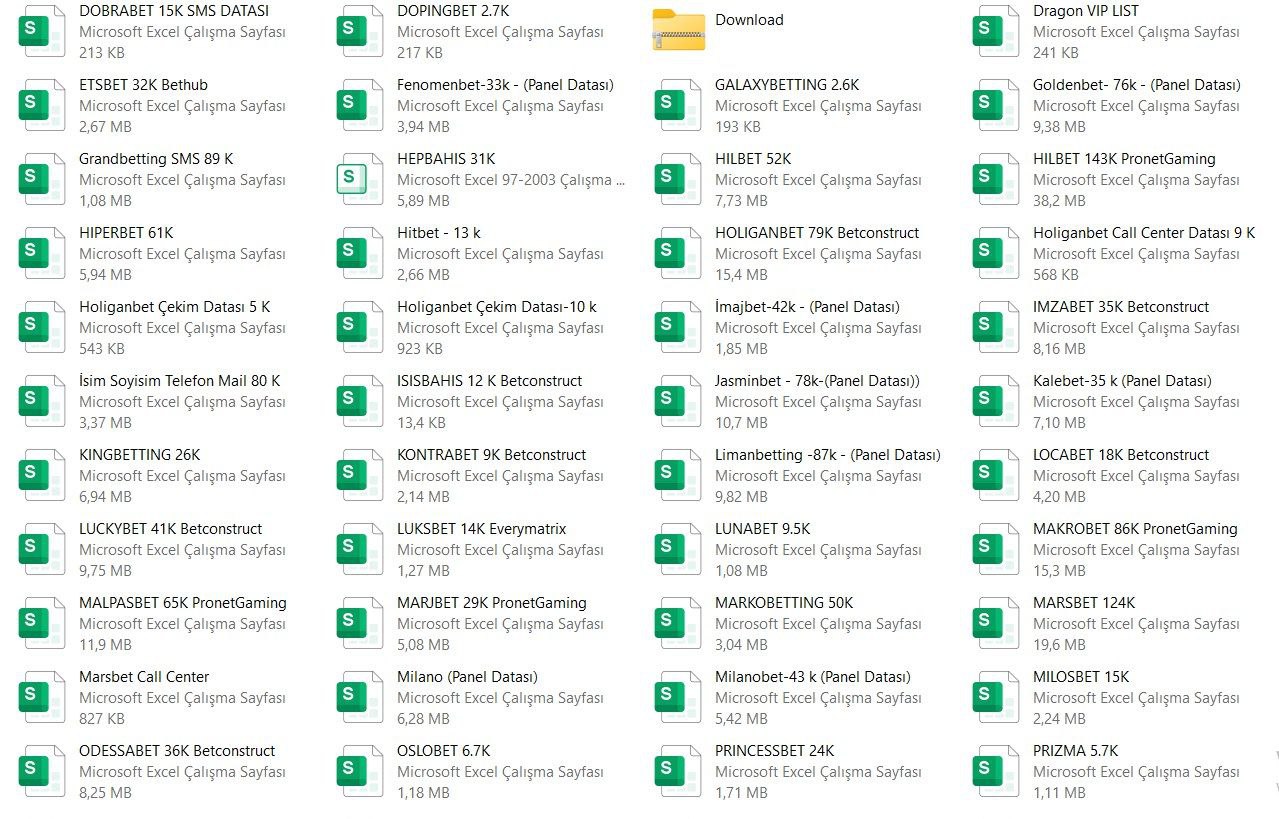Select the LUNABET 9.5K spreadsheet icon
Screen dimensions: 1279x819
click(678, 549)
